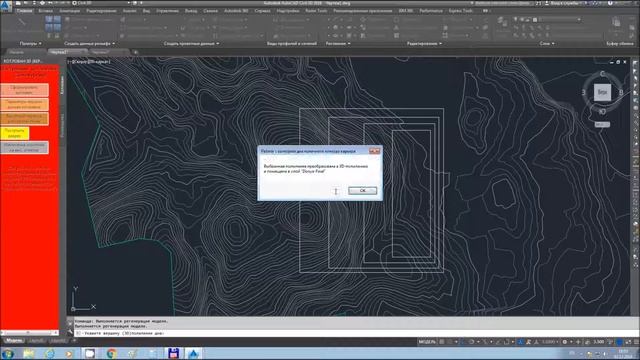Click the yellow button in red panel
The height and width of the screenshot is (360, 640).
click(x=15, y=133)
